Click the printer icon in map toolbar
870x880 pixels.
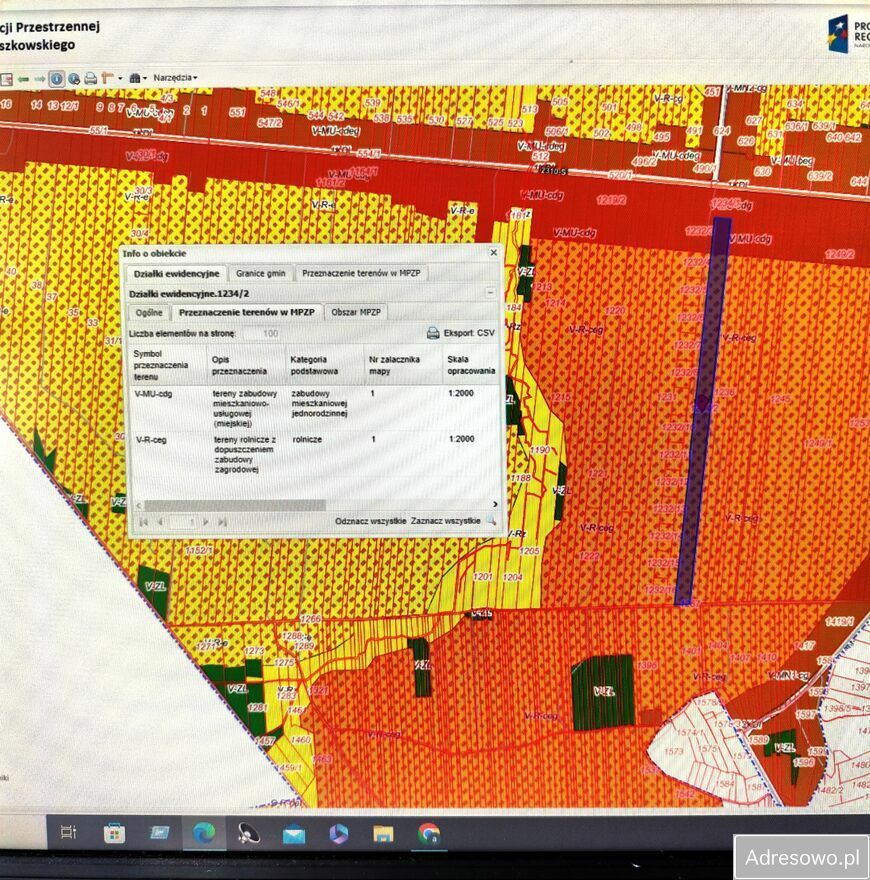pos(90,78)
